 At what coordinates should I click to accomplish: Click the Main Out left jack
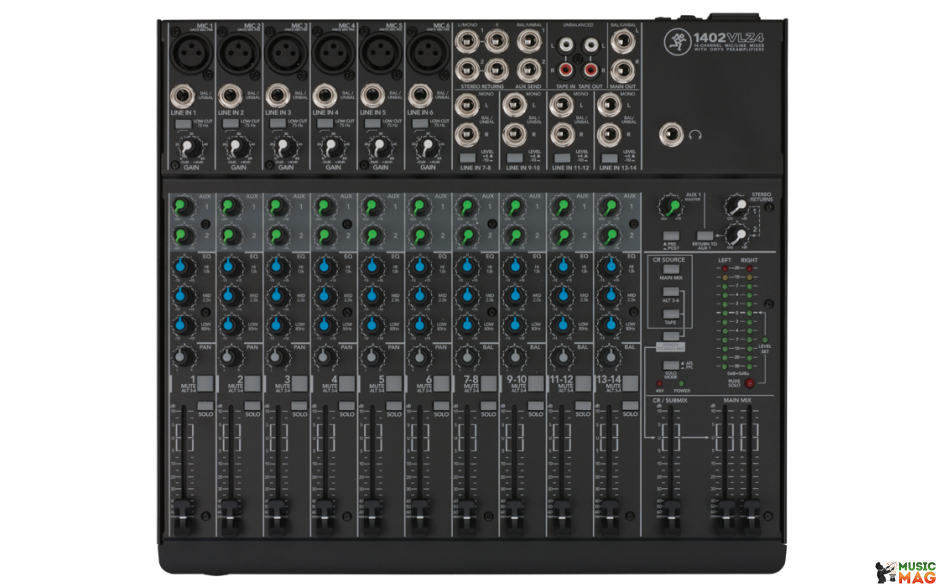[623, 41]
